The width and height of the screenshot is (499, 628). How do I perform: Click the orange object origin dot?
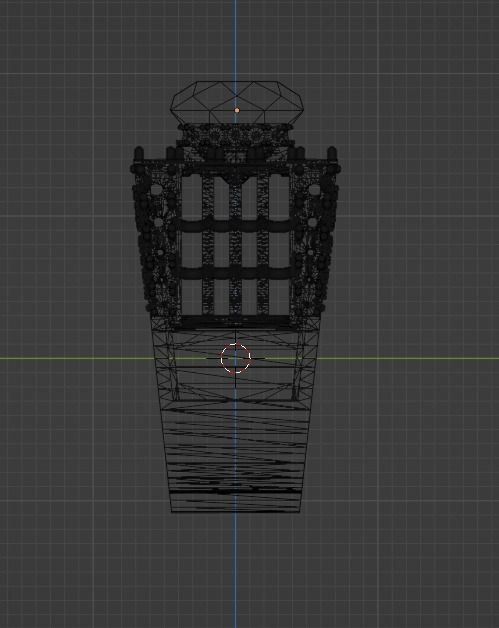237,110
